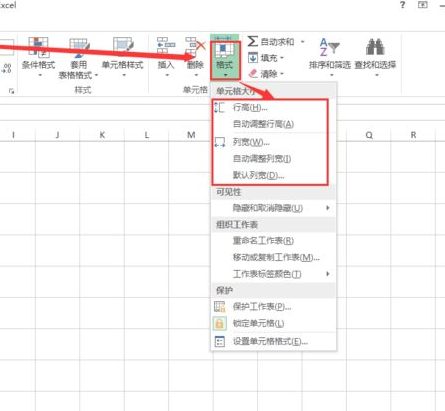Image resolution: width=445 pixels, height=411 pixels.
Task: Click the ribbon display options icon
Action: pos(423,5)
